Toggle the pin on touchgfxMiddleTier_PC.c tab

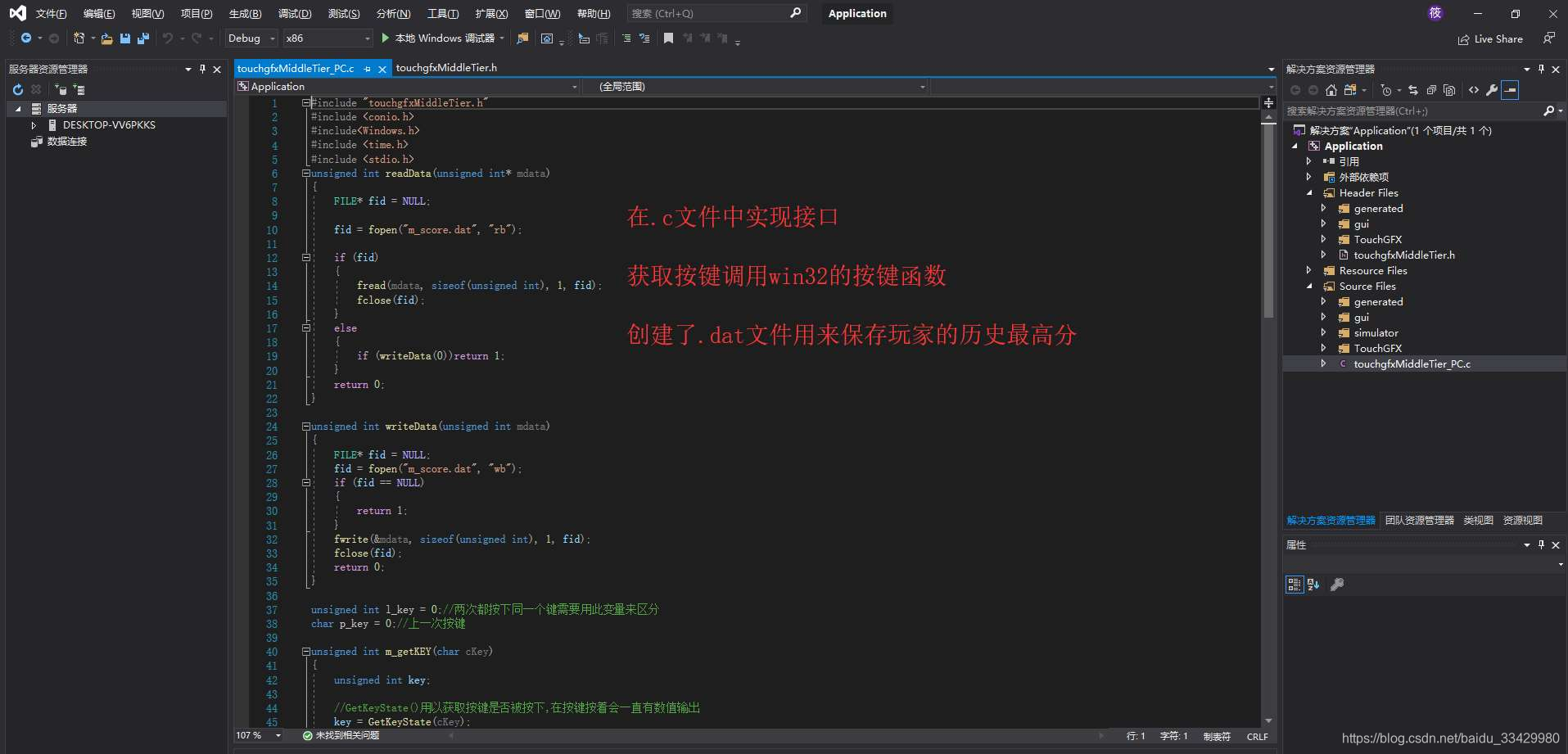(x=368, y=70)
